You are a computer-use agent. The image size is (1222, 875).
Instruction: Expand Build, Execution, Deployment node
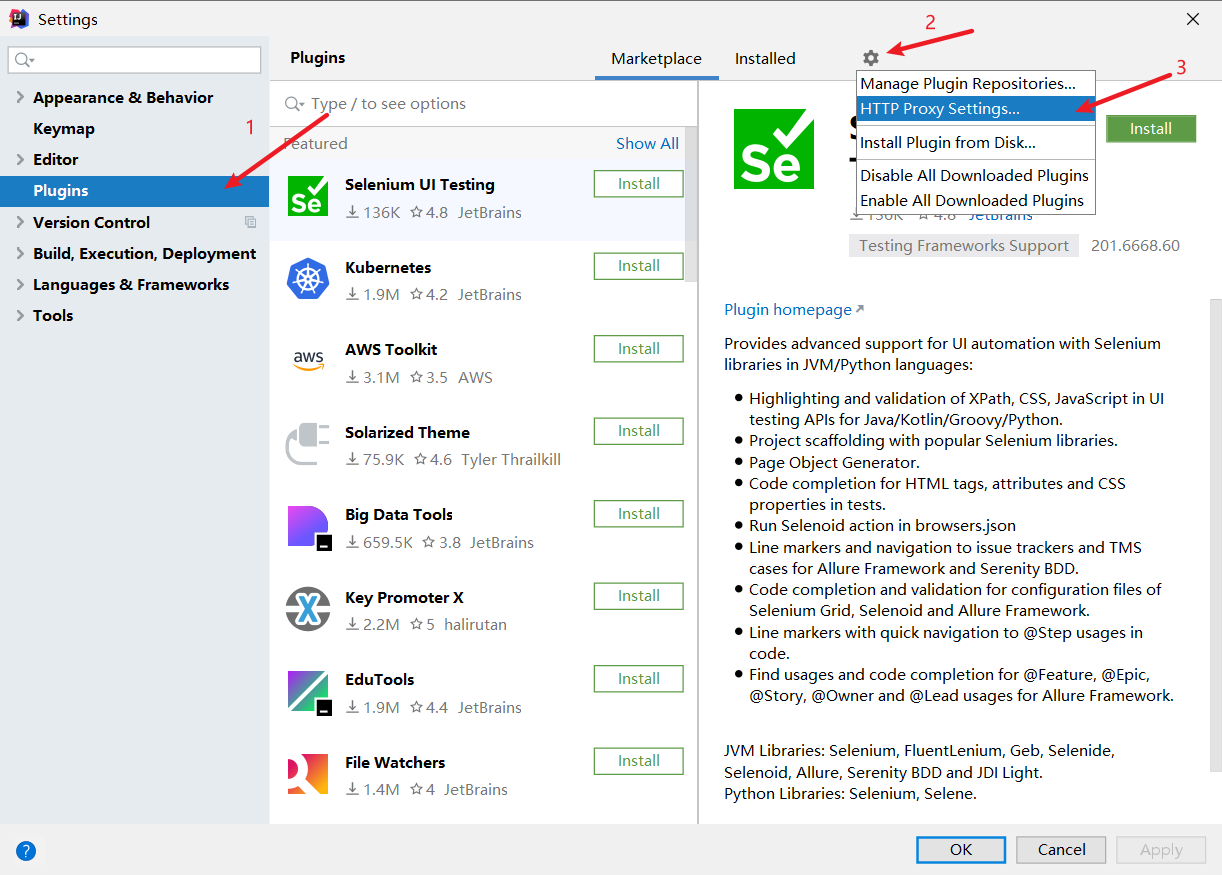pyautogui.click(x=20, y=253)
